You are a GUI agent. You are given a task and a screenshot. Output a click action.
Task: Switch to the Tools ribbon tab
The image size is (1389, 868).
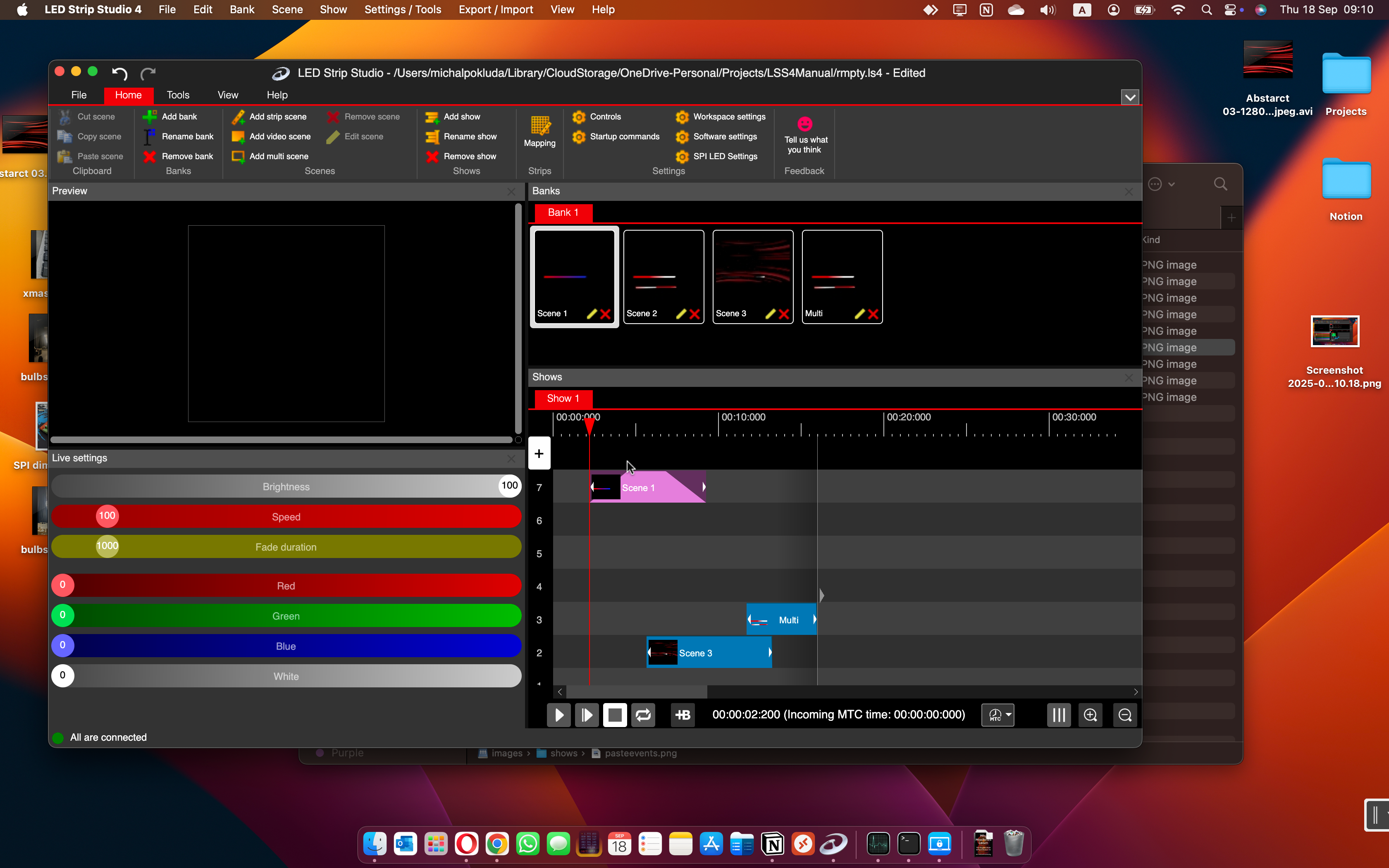point(178,95)
